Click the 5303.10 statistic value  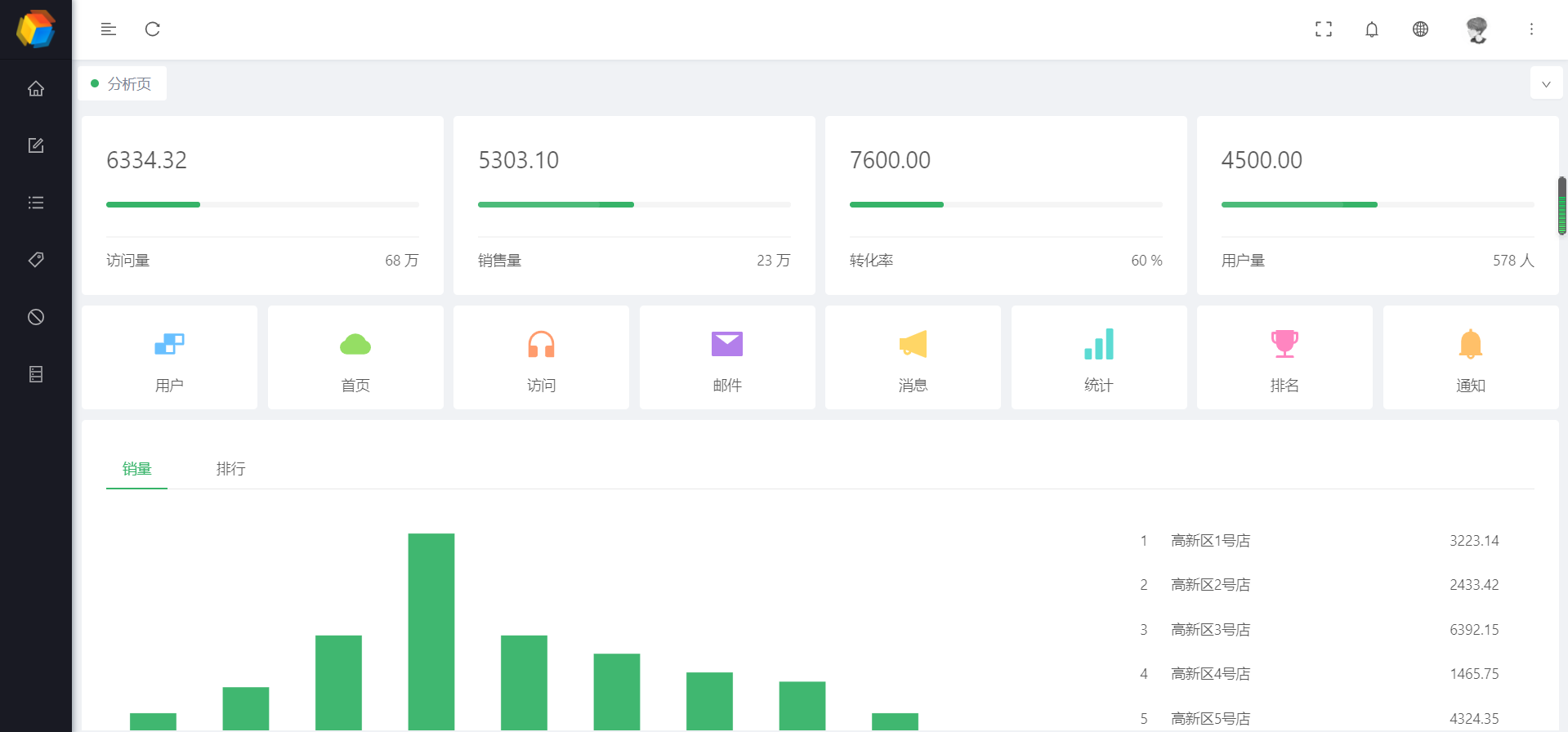click(x=519, y=160)
